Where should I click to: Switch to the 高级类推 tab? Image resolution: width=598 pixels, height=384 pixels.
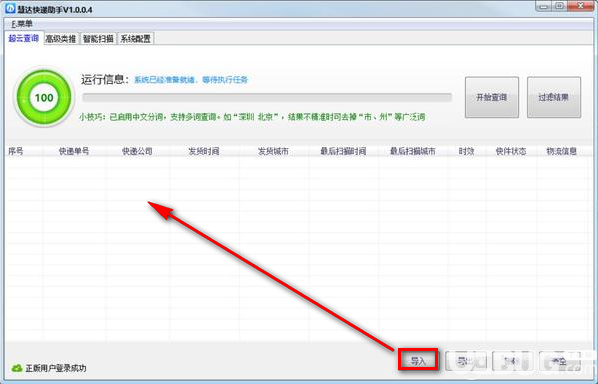(61, 39)
